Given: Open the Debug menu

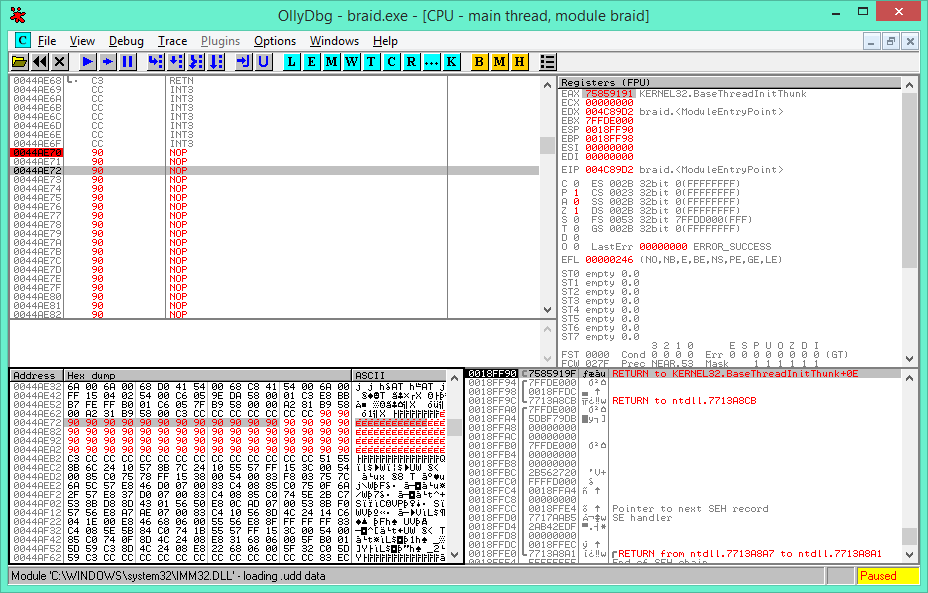Looking at the screenshot, I should point(126,41).
